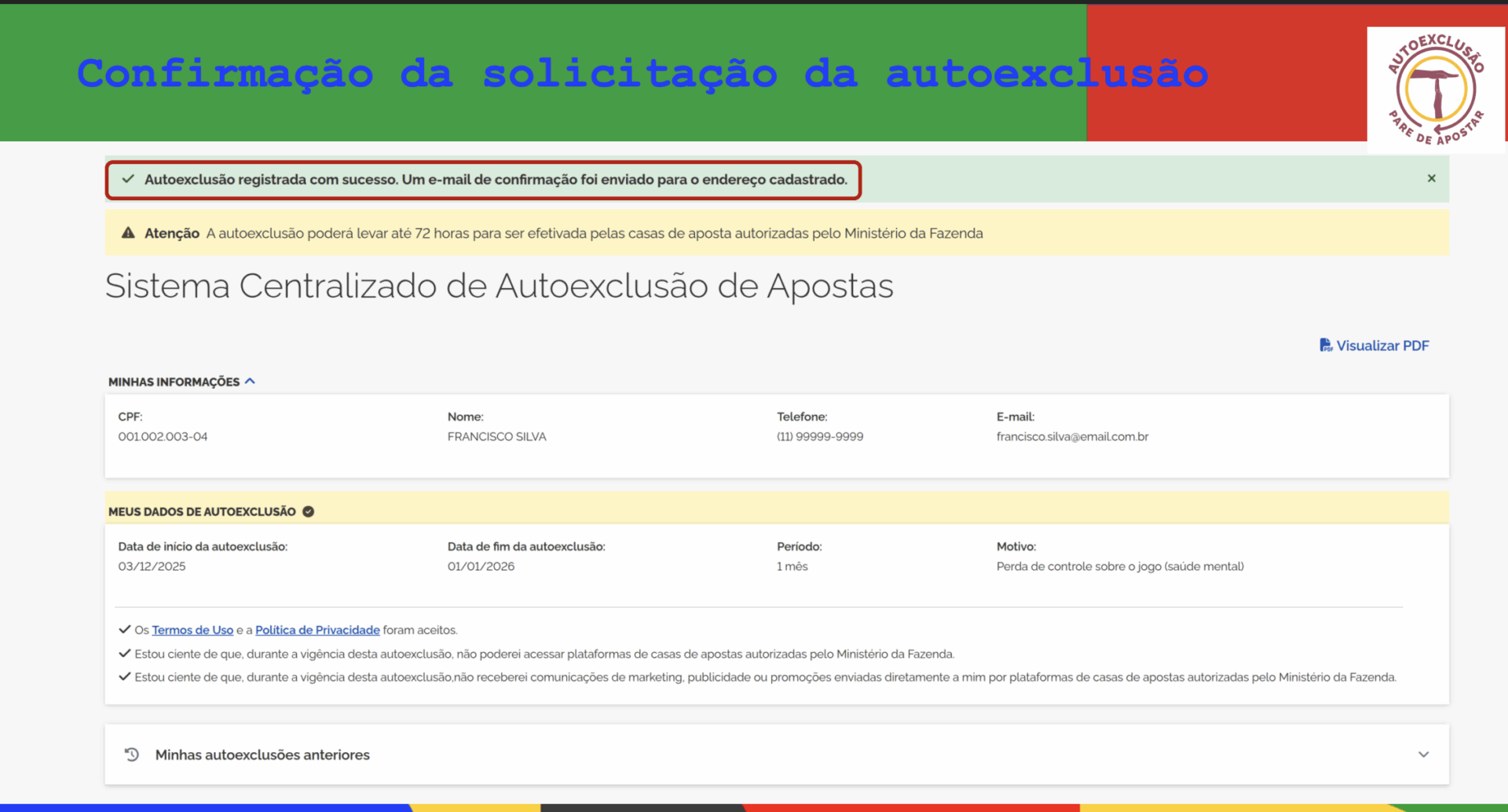Image resolution: width=1508 pixels, height=812 pixels.
Task: Open the Visualizar PDF link
Action: (1382, 346)
